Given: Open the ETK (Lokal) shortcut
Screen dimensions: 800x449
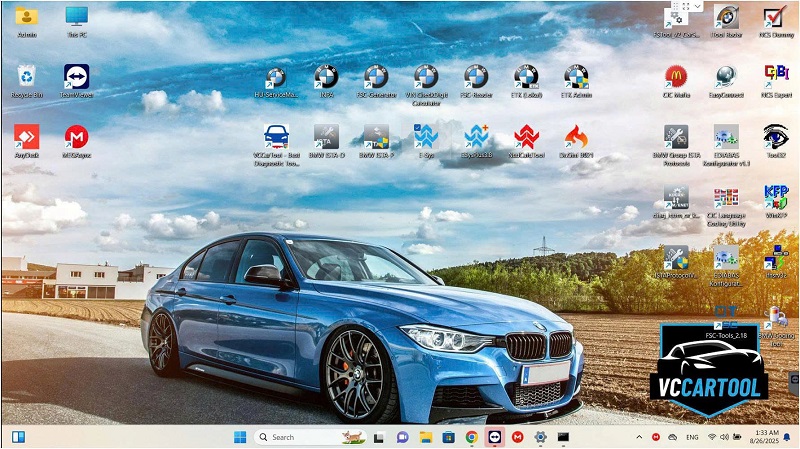Looking at the screenshot, I should coord(526,81).
